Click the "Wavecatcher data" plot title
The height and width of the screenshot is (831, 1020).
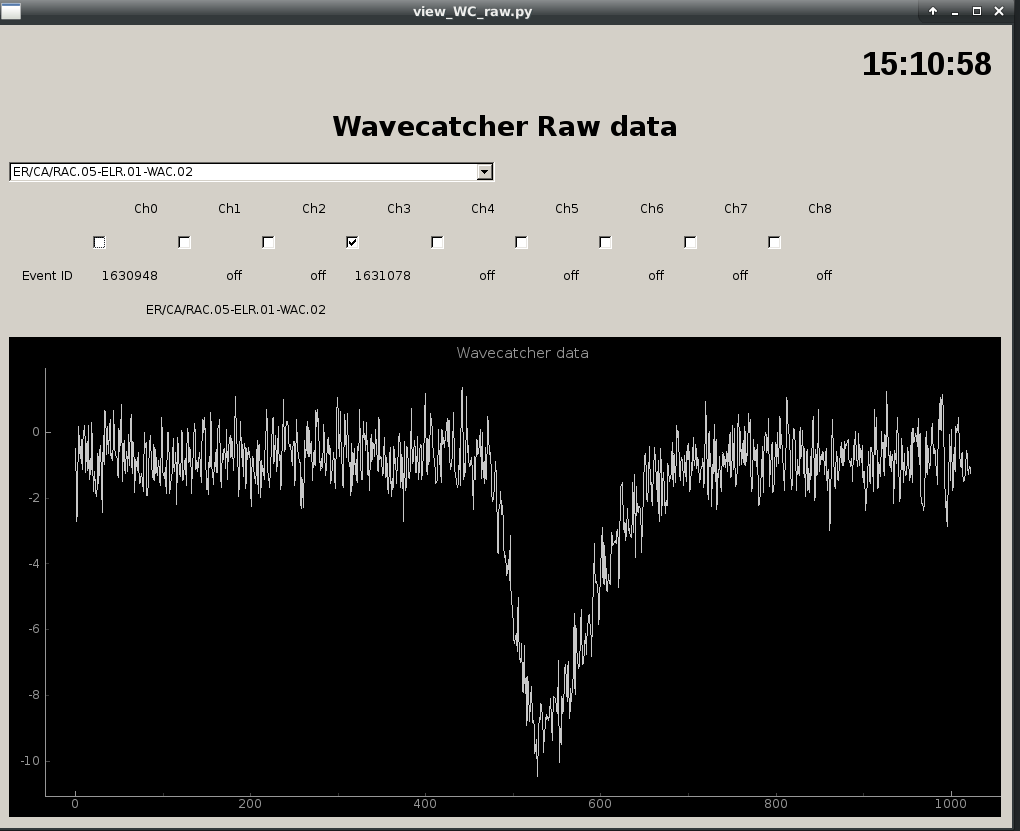point(522,353)
